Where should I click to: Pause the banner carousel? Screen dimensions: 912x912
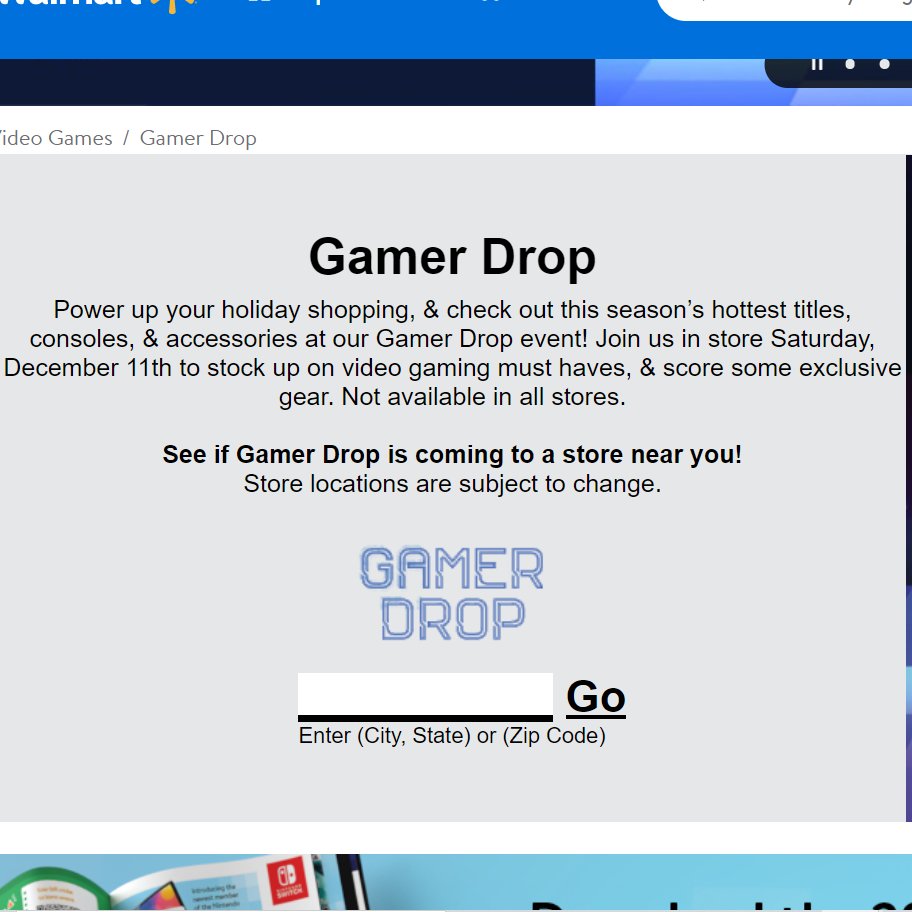click(x=817, y=64)
